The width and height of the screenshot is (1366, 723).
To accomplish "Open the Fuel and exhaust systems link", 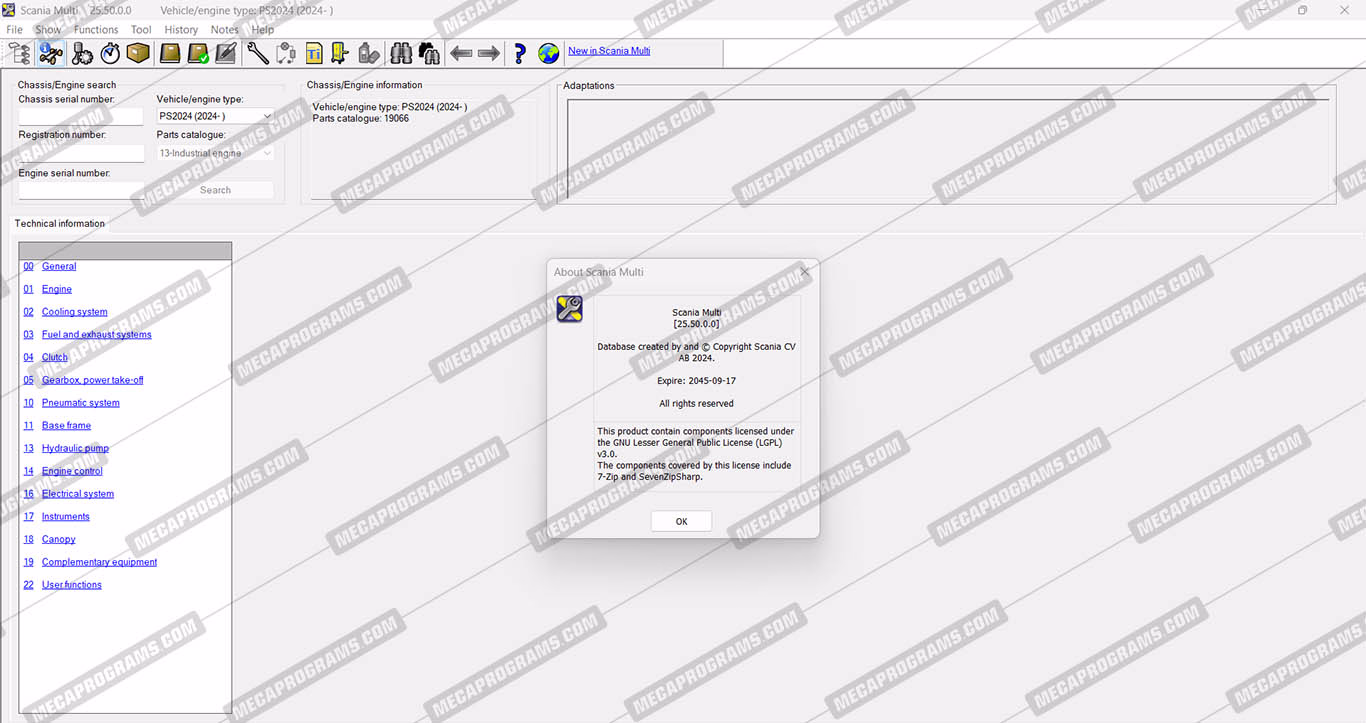I will coord(97,335).
